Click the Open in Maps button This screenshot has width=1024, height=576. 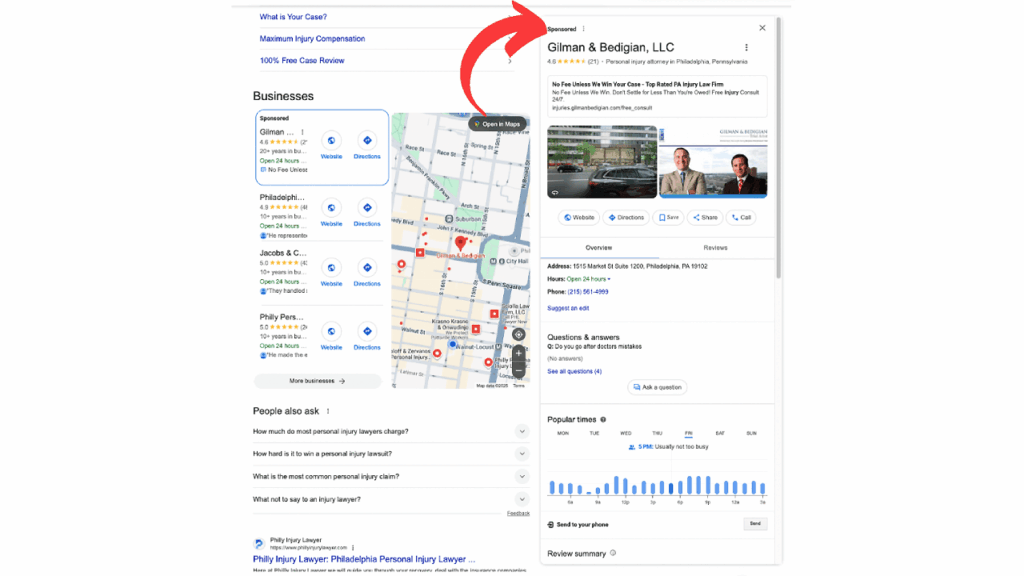click(497, 124)
